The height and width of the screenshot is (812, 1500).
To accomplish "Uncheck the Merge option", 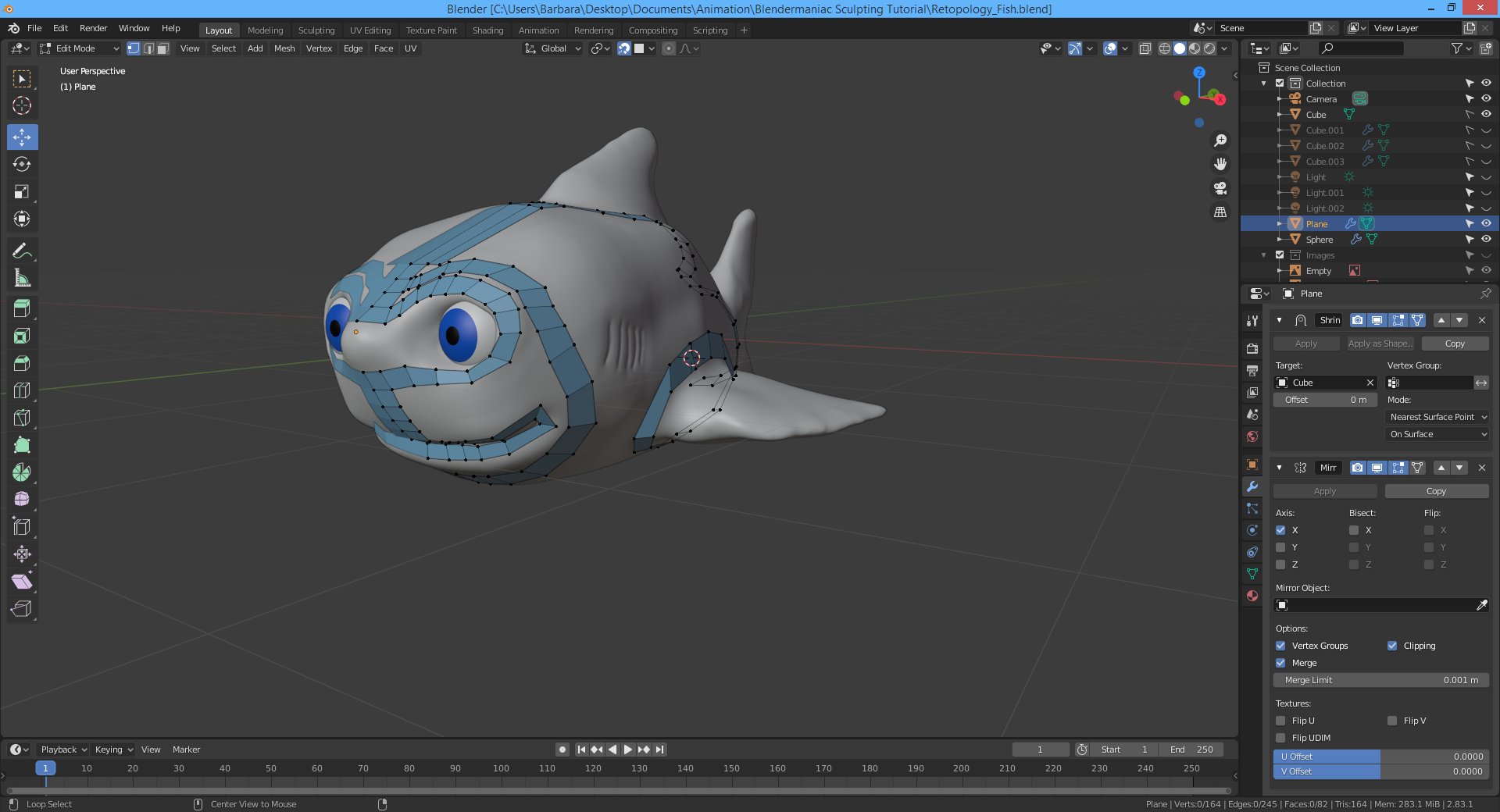I will pyautogui.click(x=1280, y=663).
